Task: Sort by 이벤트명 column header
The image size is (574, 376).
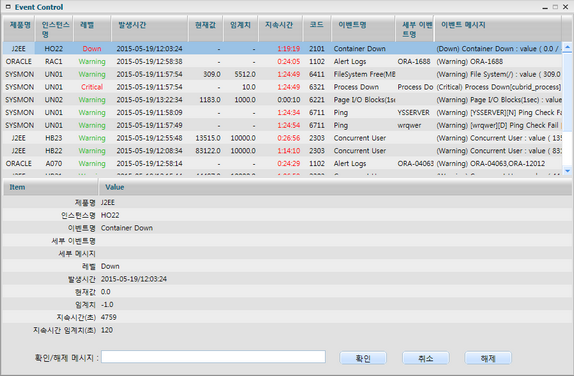Action: pyautogui.click(x=363, y=29)
